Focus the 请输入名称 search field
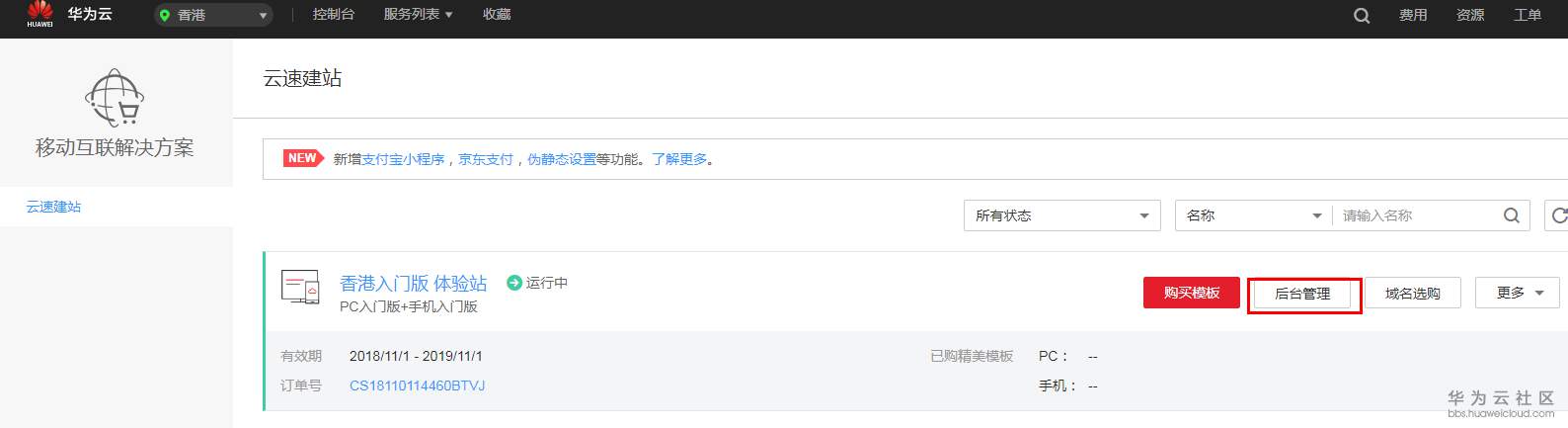Viewport: 1568px width, 428px height. point(1417,215)
